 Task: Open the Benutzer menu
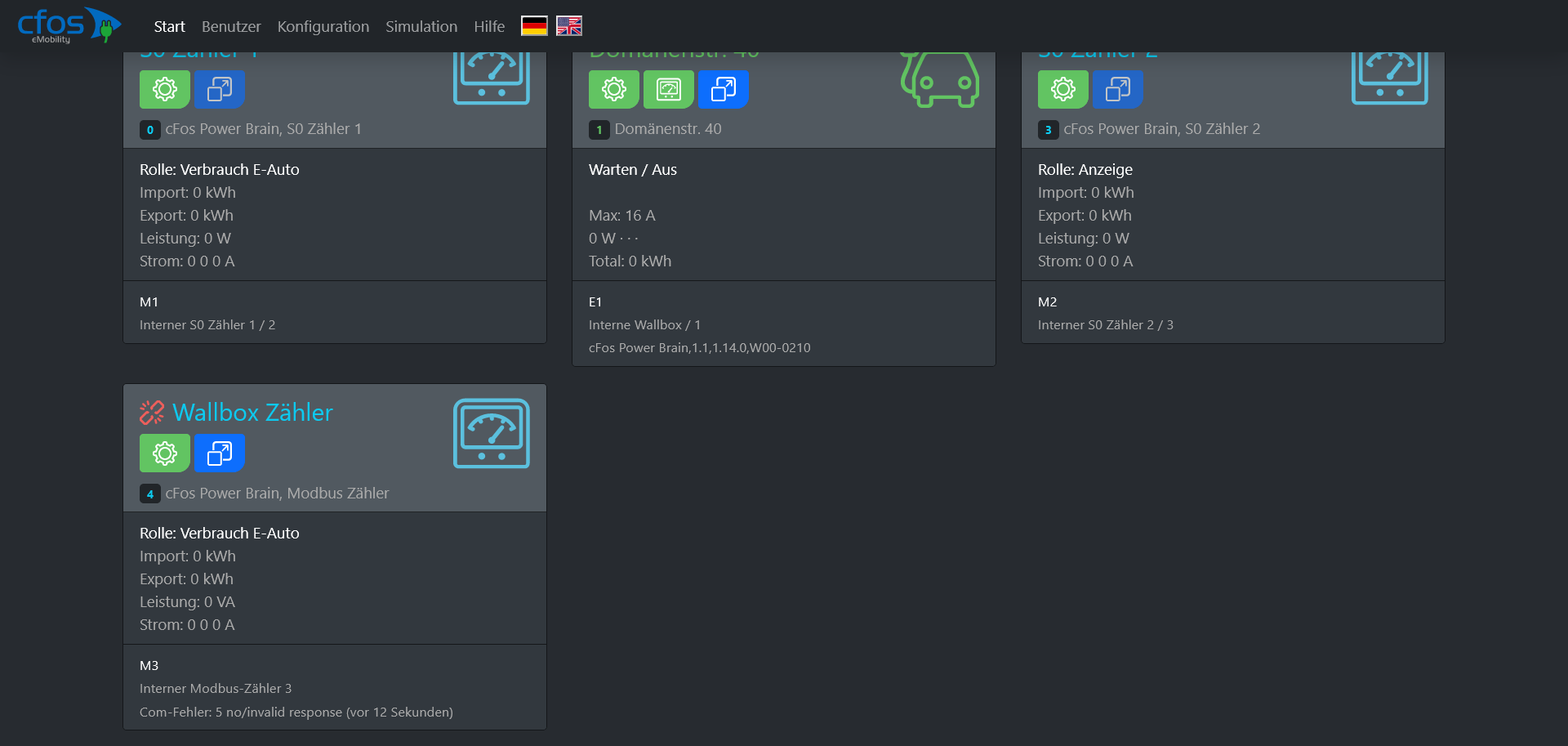tap(231, 26)
